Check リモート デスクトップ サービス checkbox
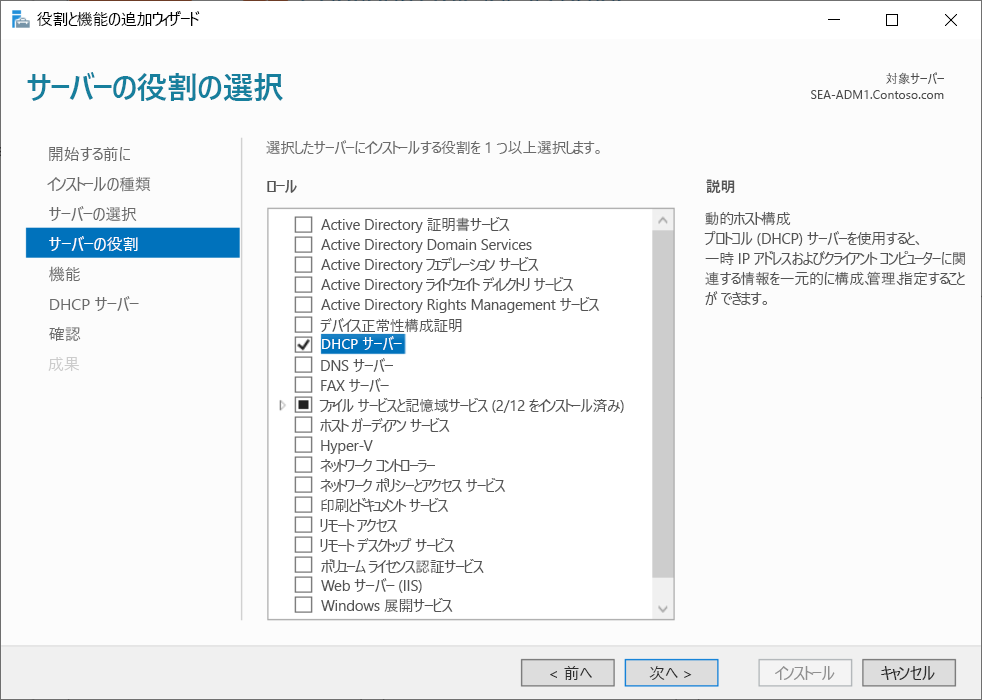This screenshot has height=700, width=982. point(303,545)
